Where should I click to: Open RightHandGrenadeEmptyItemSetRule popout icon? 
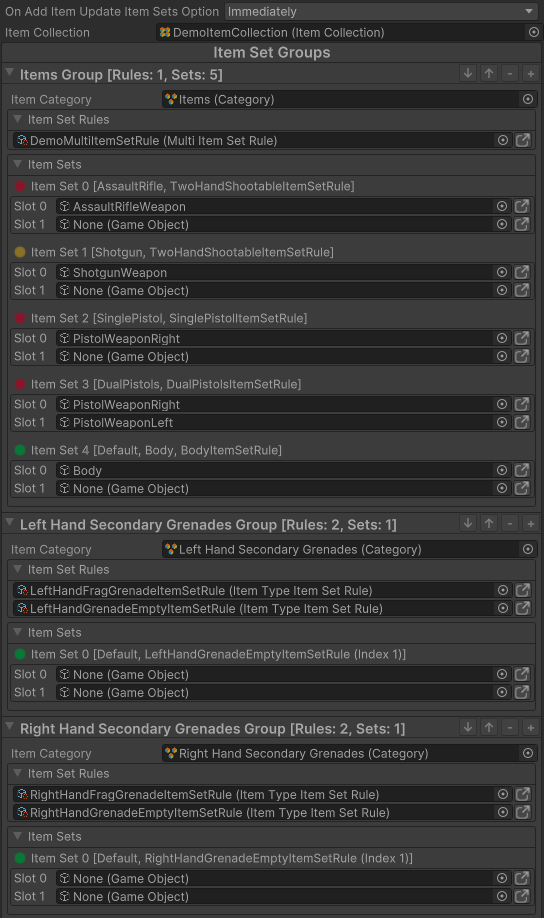(x=522, y=812)
